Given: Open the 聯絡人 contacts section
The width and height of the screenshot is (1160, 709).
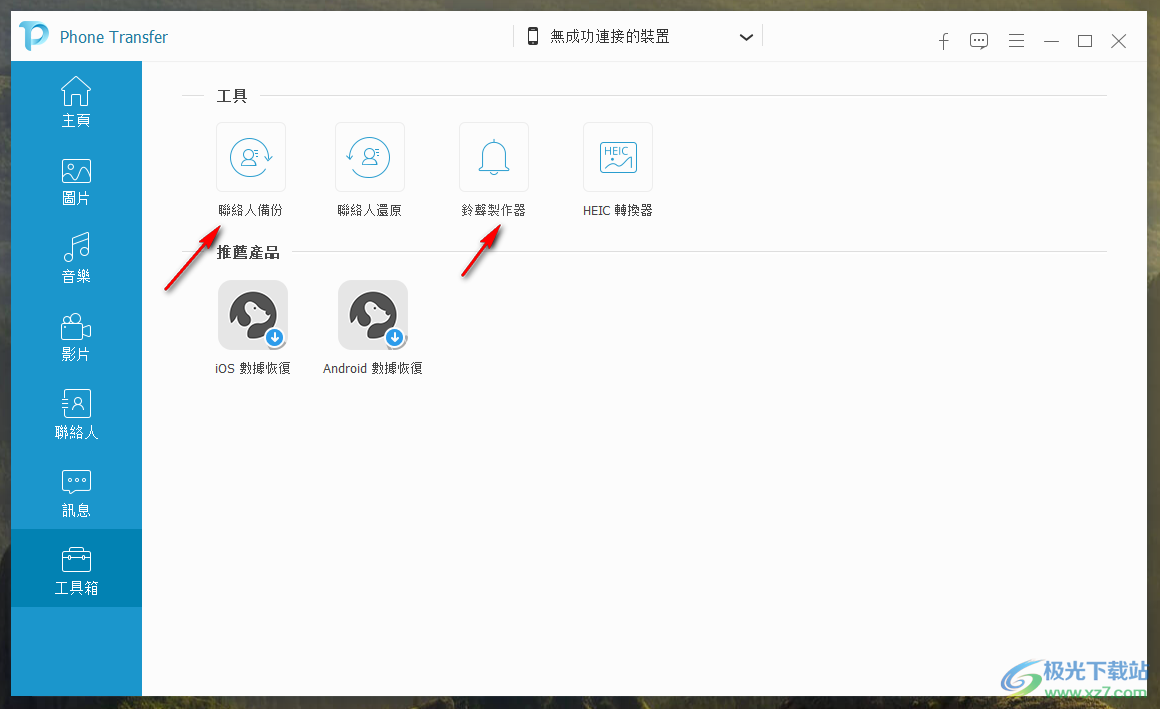Looking at the screenshot, I should 76,414.
